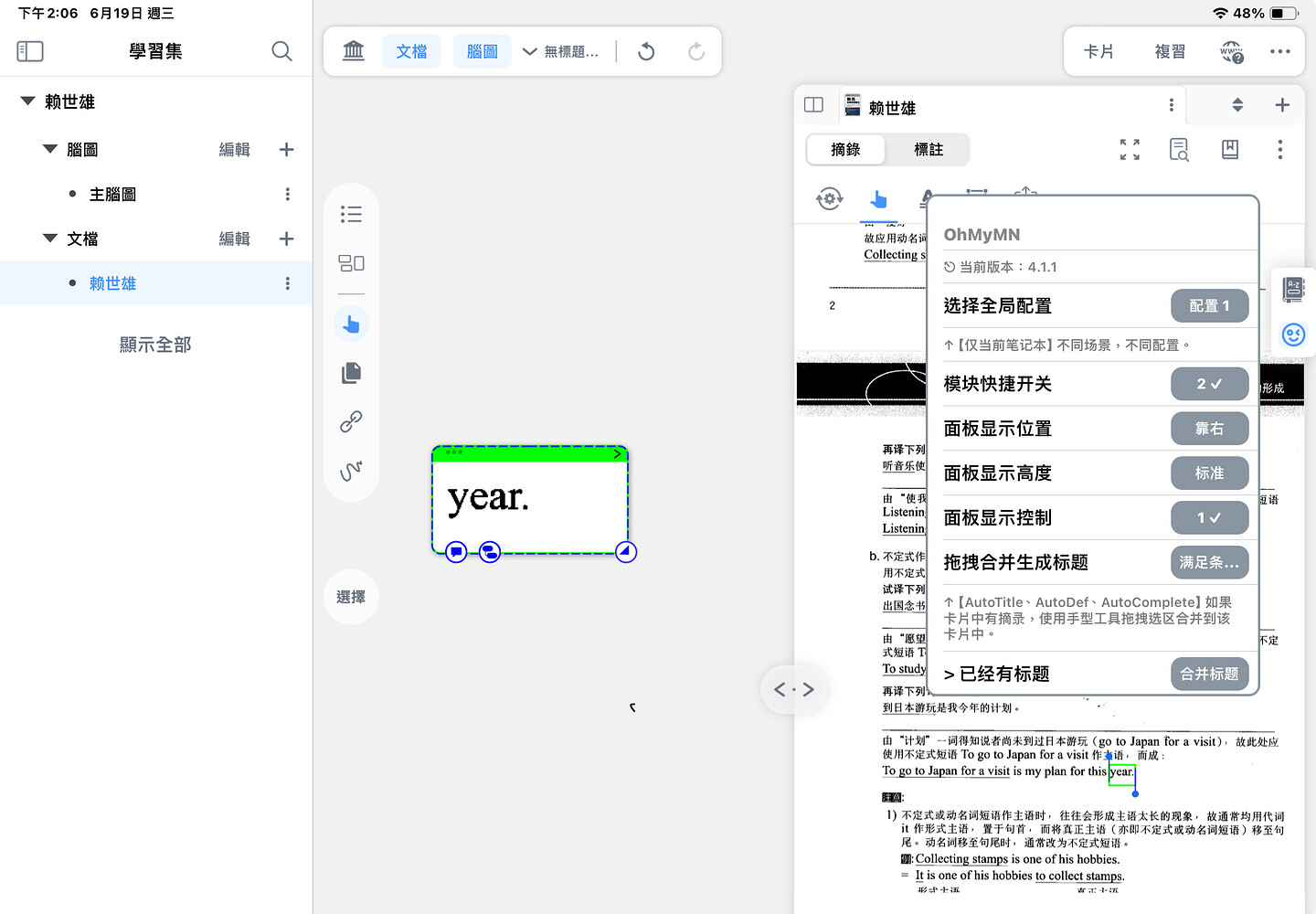The image size is (1316, 914).
Task: Enter full screen document view
Action: (x=1130, y=149)
